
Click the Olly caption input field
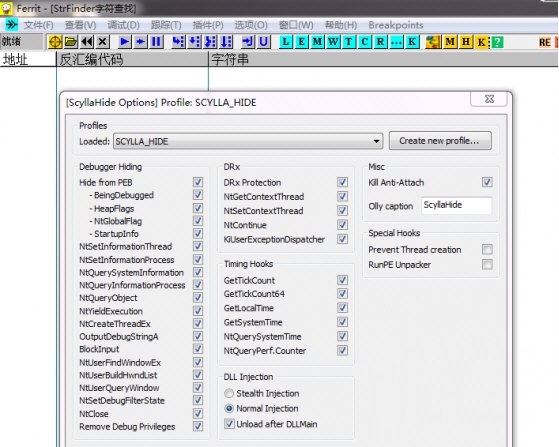click(456, 205)
